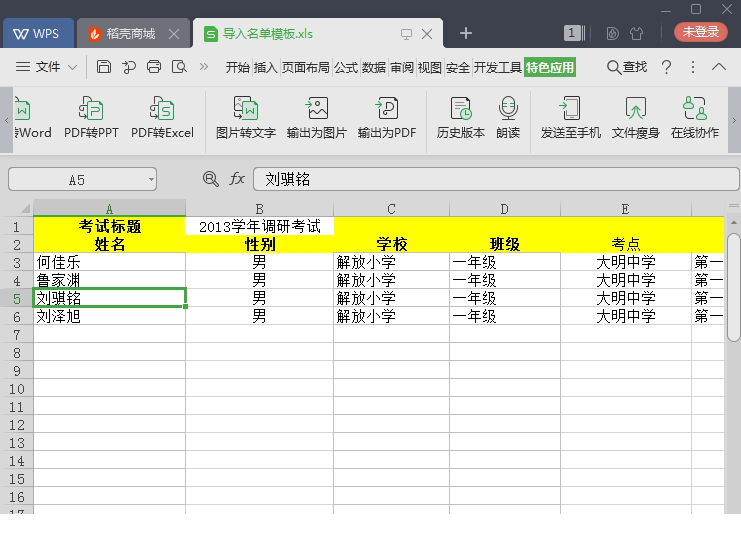Select column B header
The image size is (741, 534).
[259, 208]
